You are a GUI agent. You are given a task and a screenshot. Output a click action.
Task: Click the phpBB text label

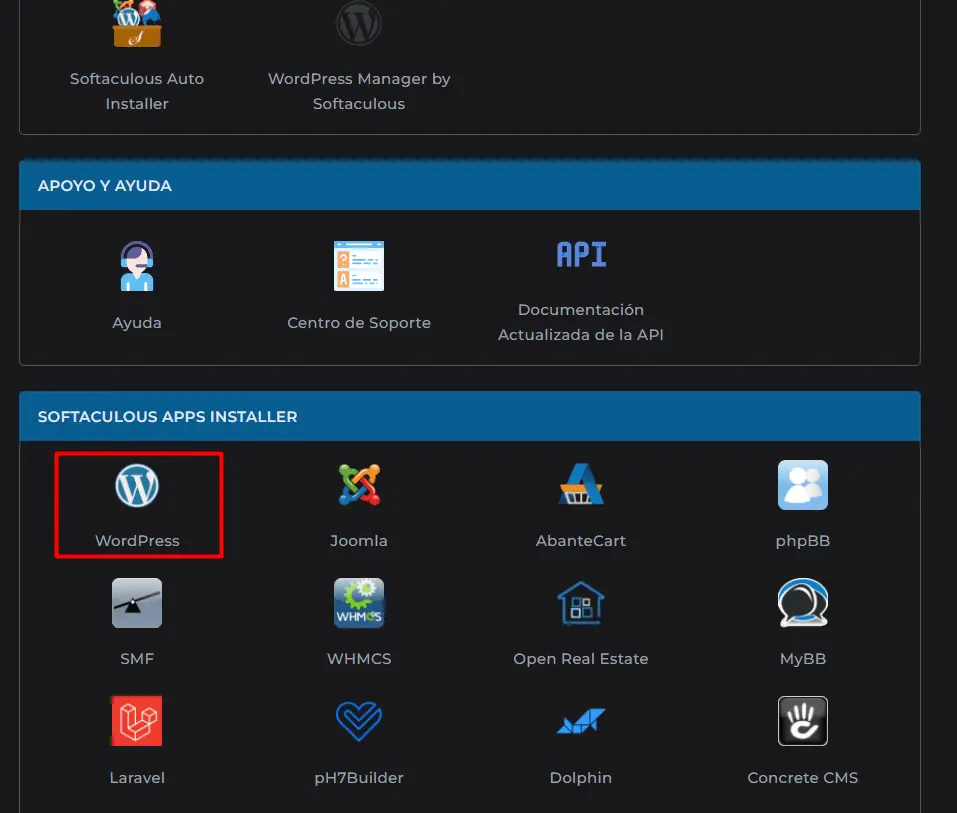tap(803, 541)
